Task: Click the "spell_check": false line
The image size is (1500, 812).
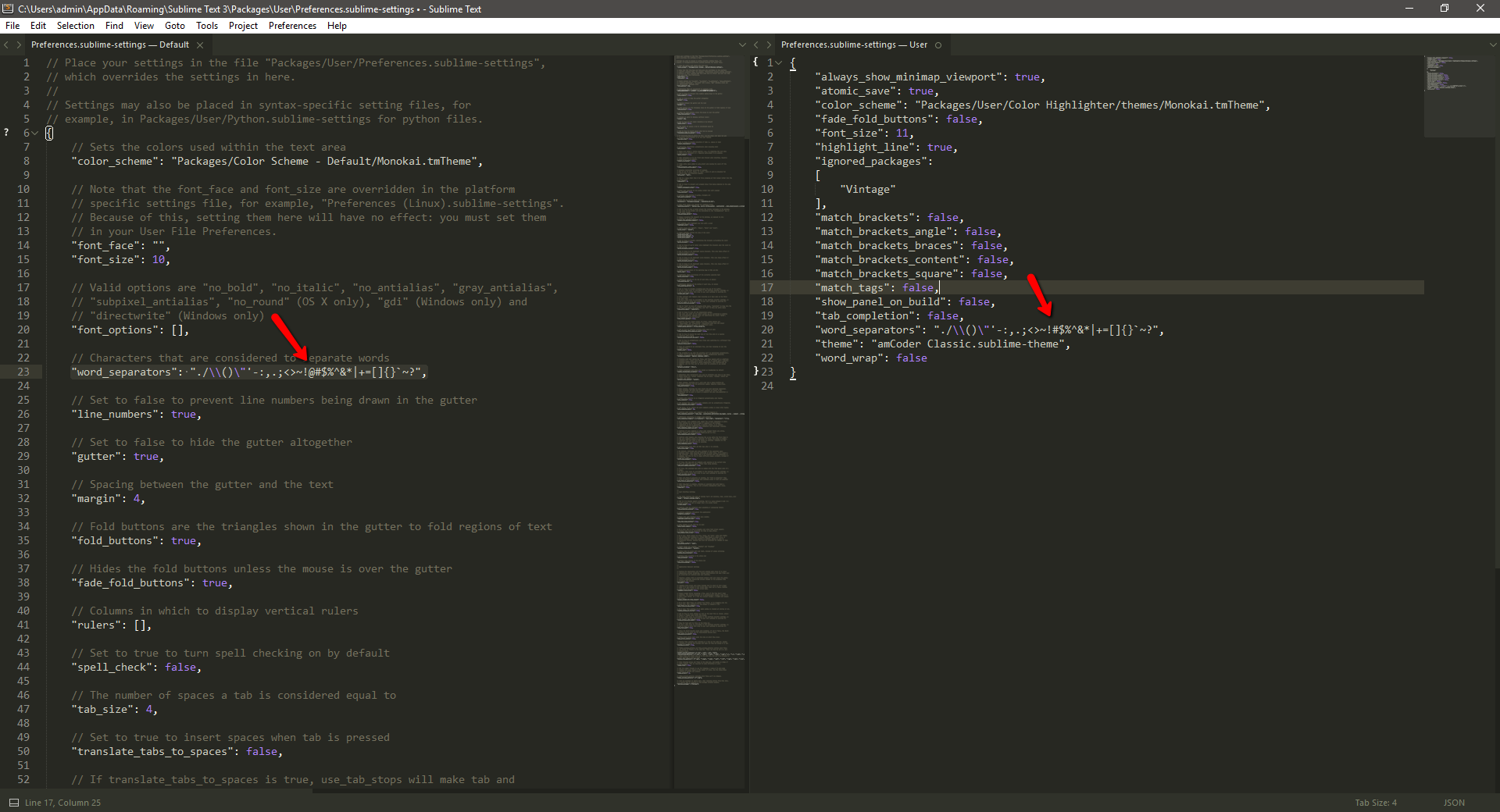Action: [x=136, y=668]
